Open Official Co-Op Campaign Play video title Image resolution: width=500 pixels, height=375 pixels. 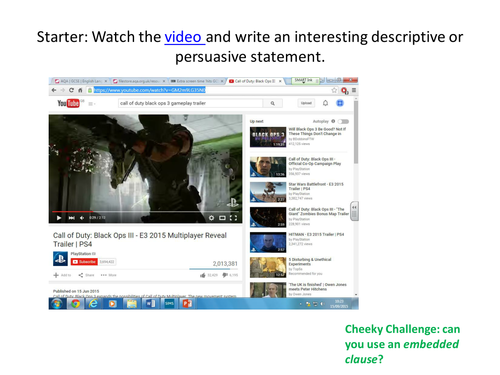pos(315,161)
